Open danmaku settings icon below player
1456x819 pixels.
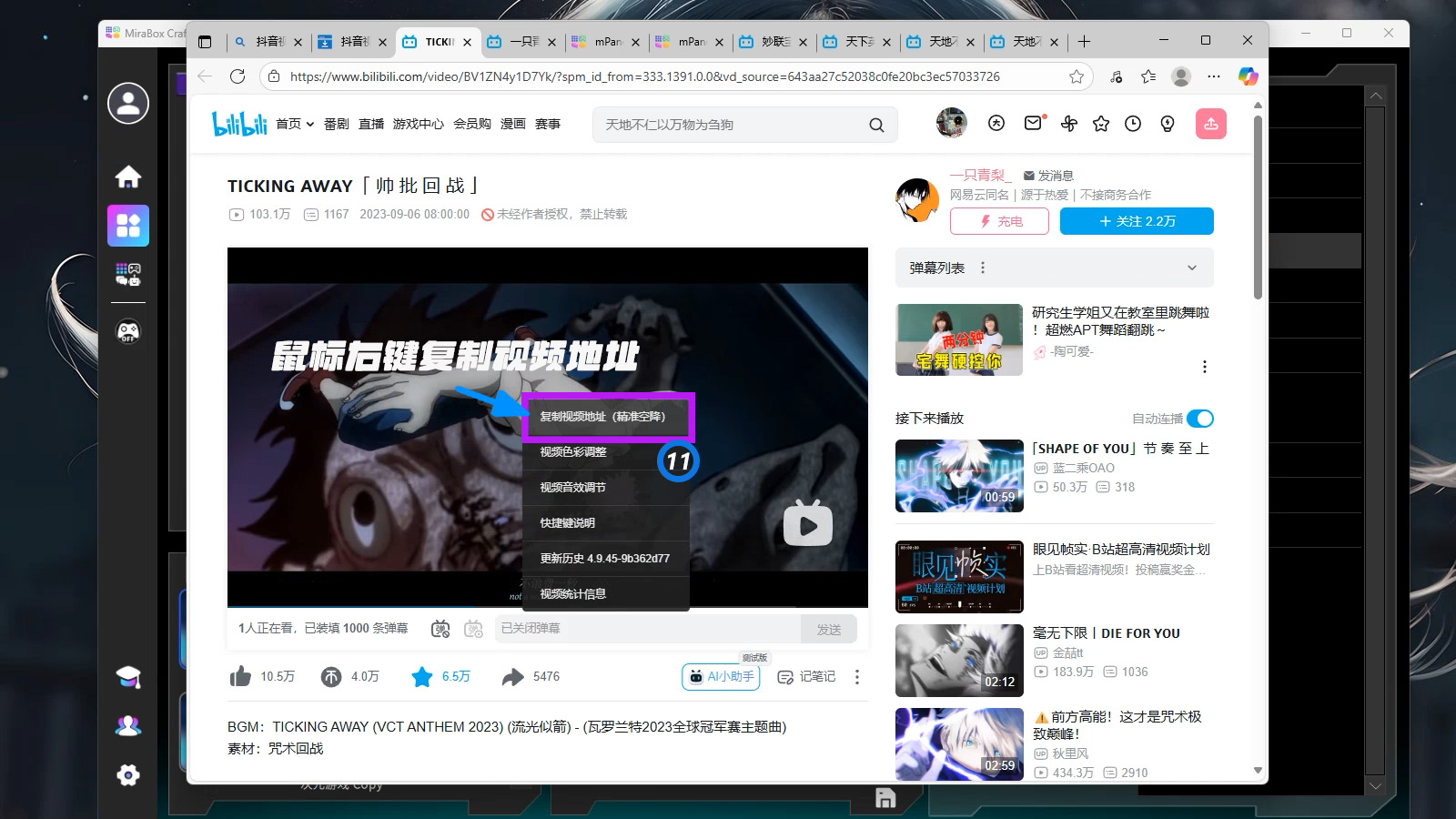click(x=473, y=629)
